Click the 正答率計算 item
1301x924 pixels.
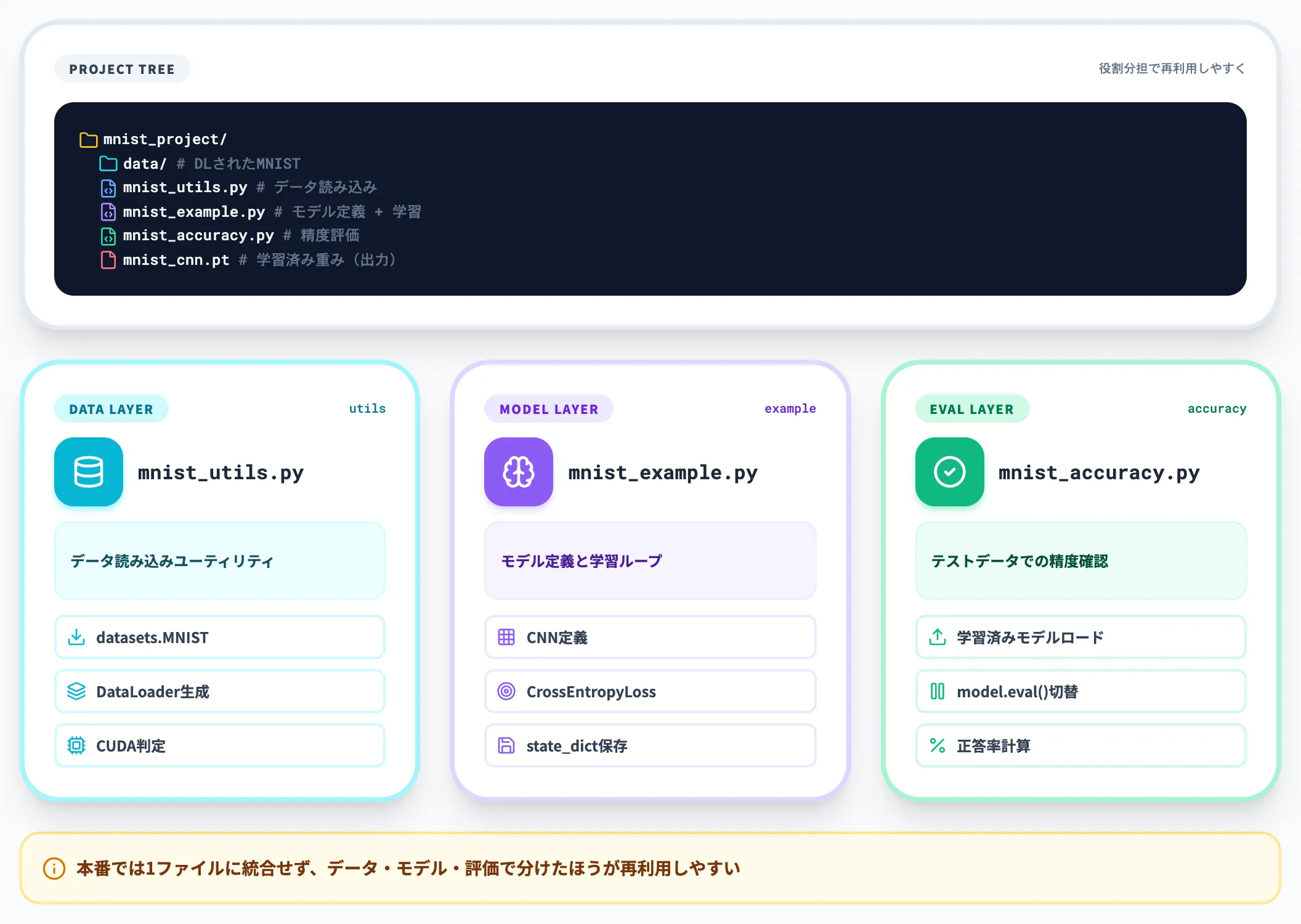click(x=1081, y=745)
